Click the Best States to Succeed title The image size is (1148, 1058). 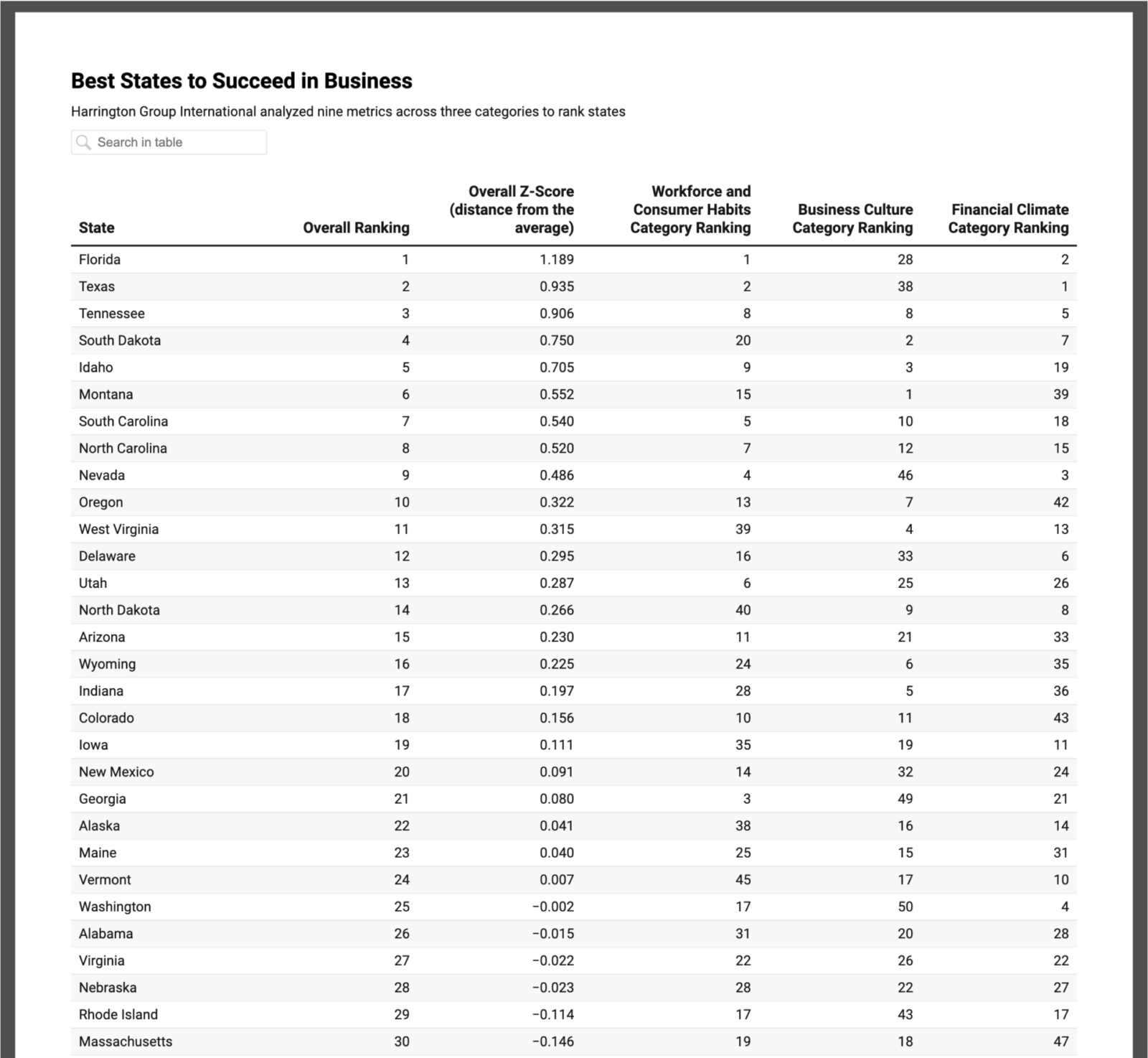(x=241, y=81)
